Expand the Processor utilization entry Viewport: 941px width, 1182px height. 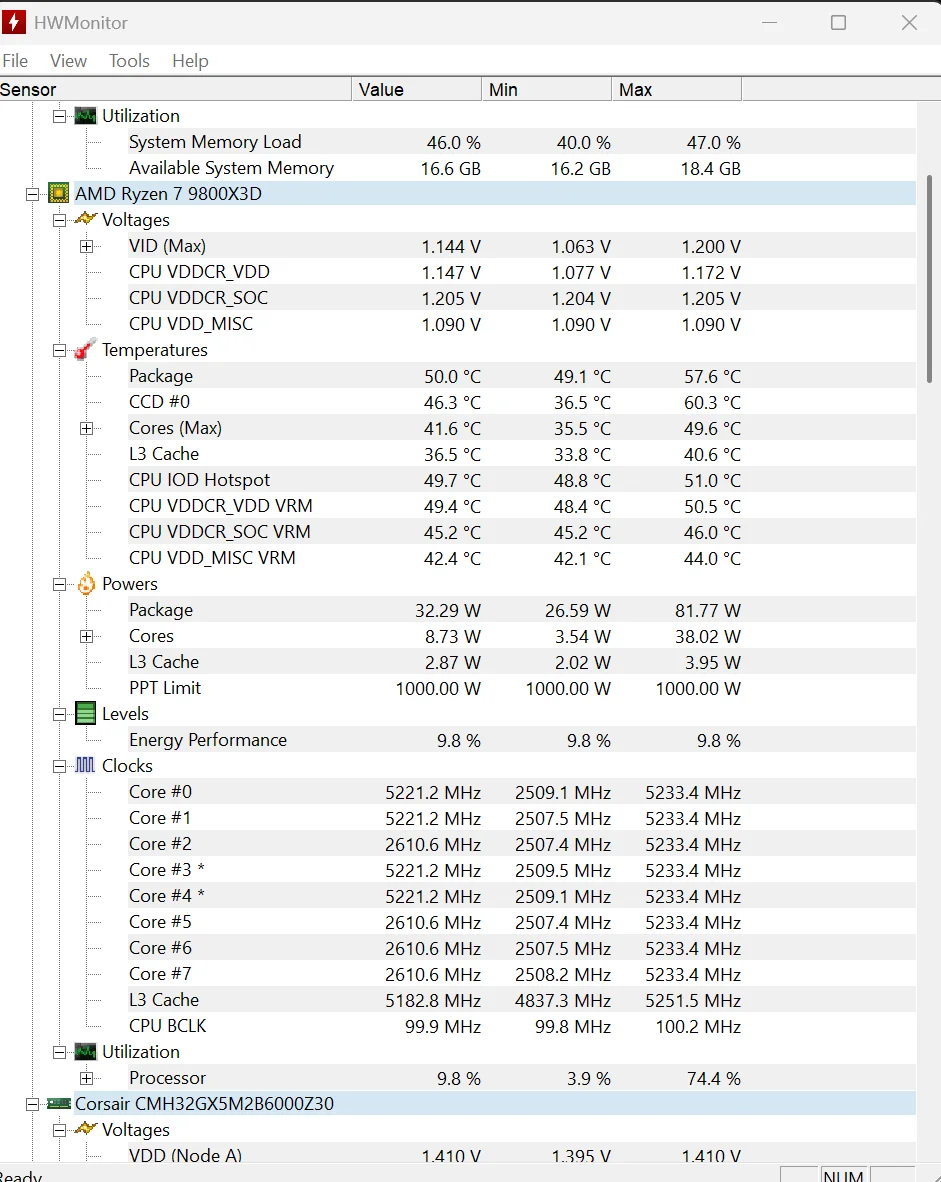tap(86, 1078)
